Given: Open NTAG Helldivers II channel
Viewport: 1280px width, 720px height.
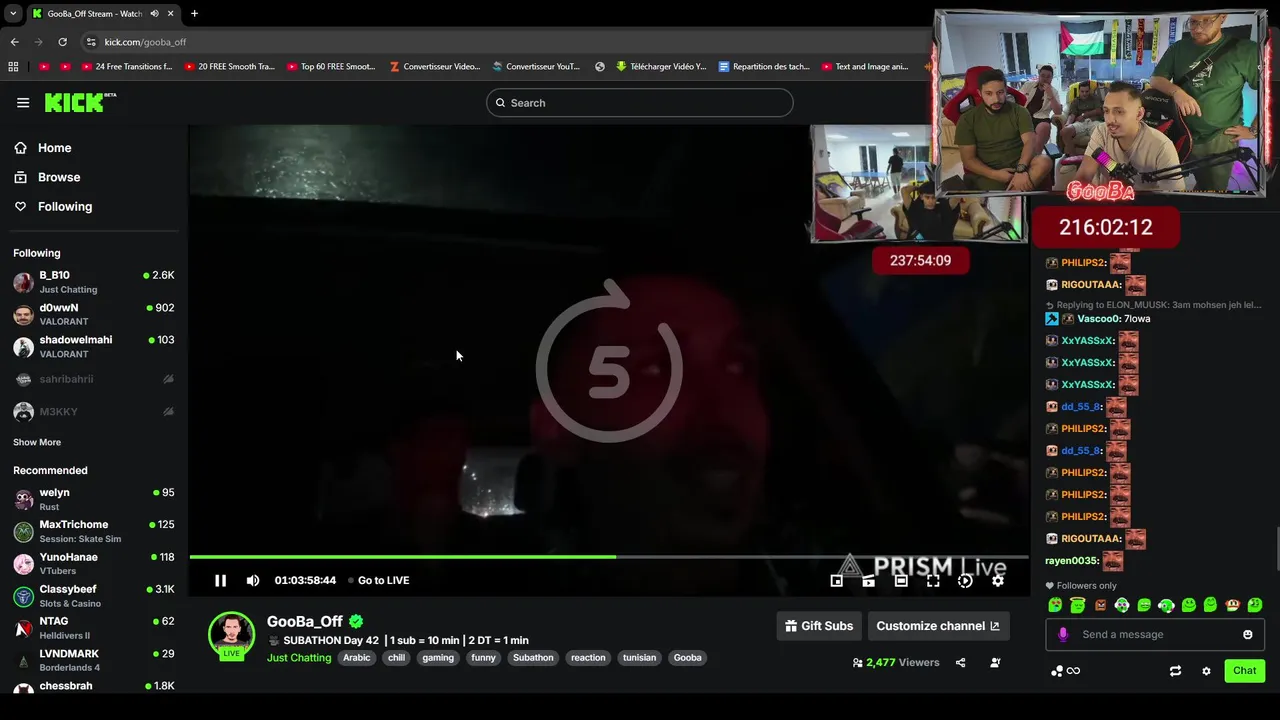Looking at the screenshot, I should (94, 628).
